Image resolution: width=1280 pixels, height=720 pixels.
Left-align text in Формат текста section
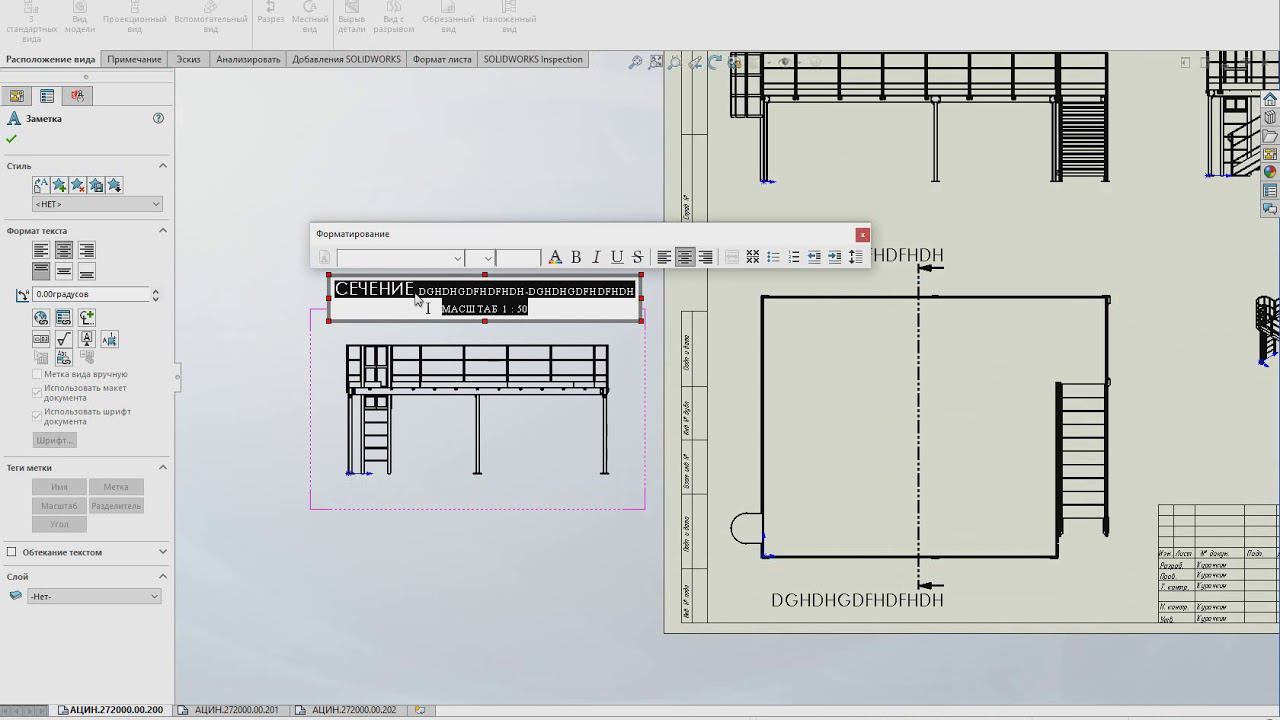pos(41,250)
